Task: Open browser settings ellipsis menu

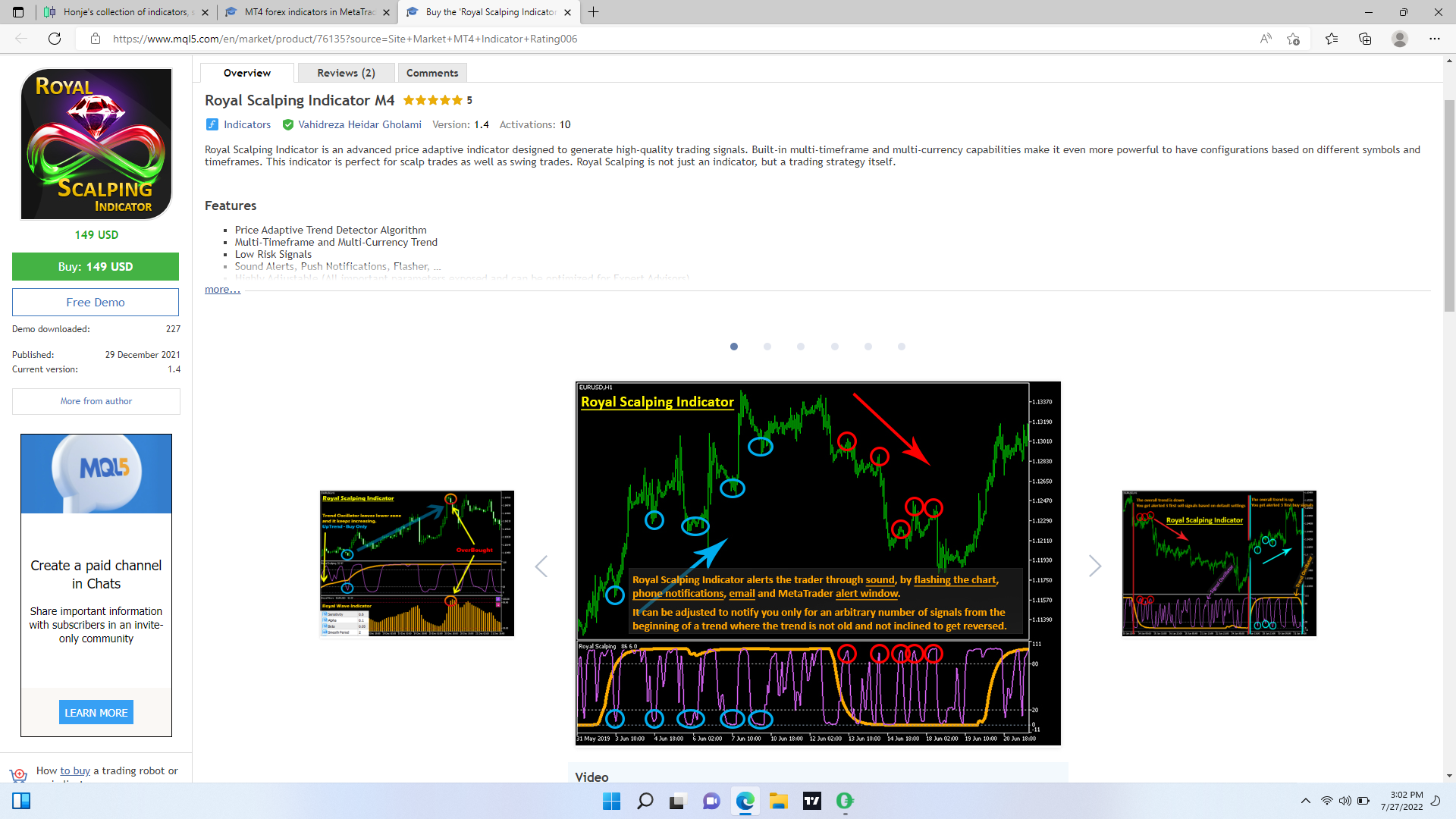Action: [1434, 39]
